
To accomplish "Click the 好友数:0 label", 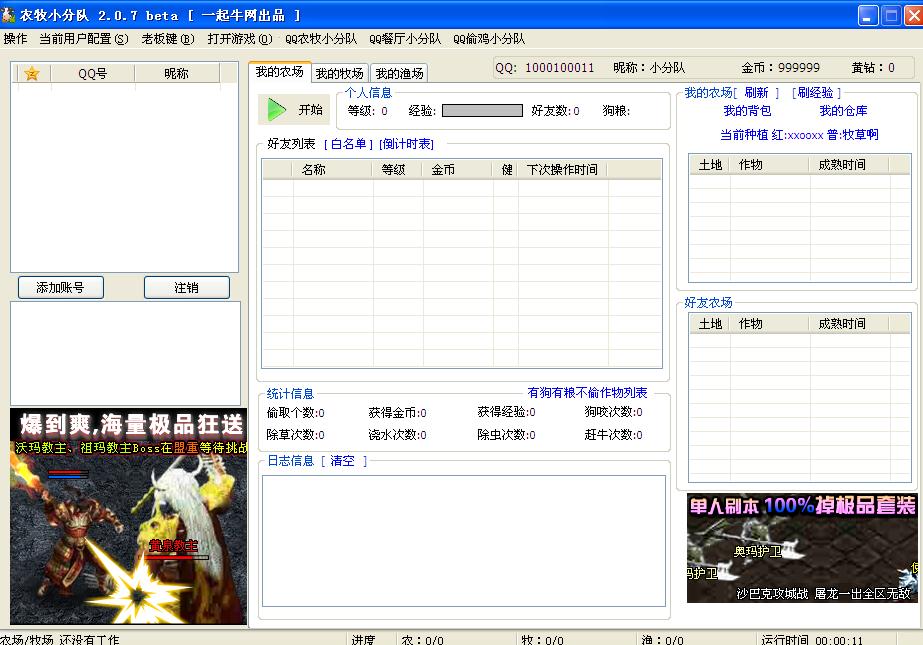I will tap(555, 111).
